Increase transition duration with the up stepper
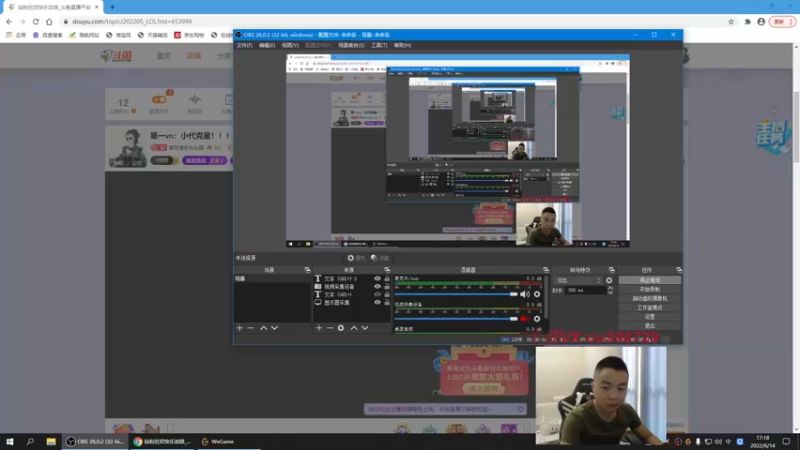The image size is (800, 450). coord(610,288)
